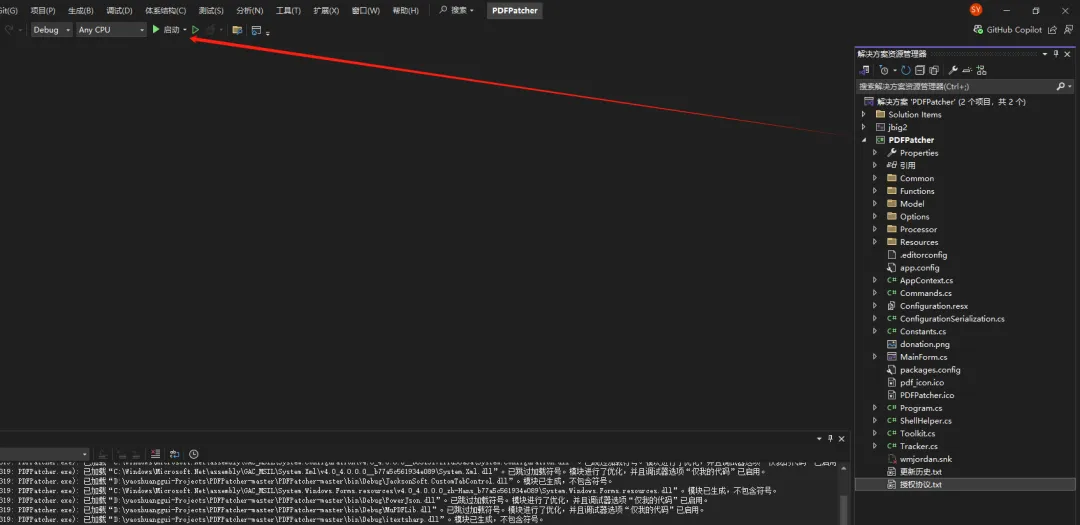Click the refresh/sync icon in Solution Explorer
This screenshot has width=1080, height=525.
coord(906,70)
